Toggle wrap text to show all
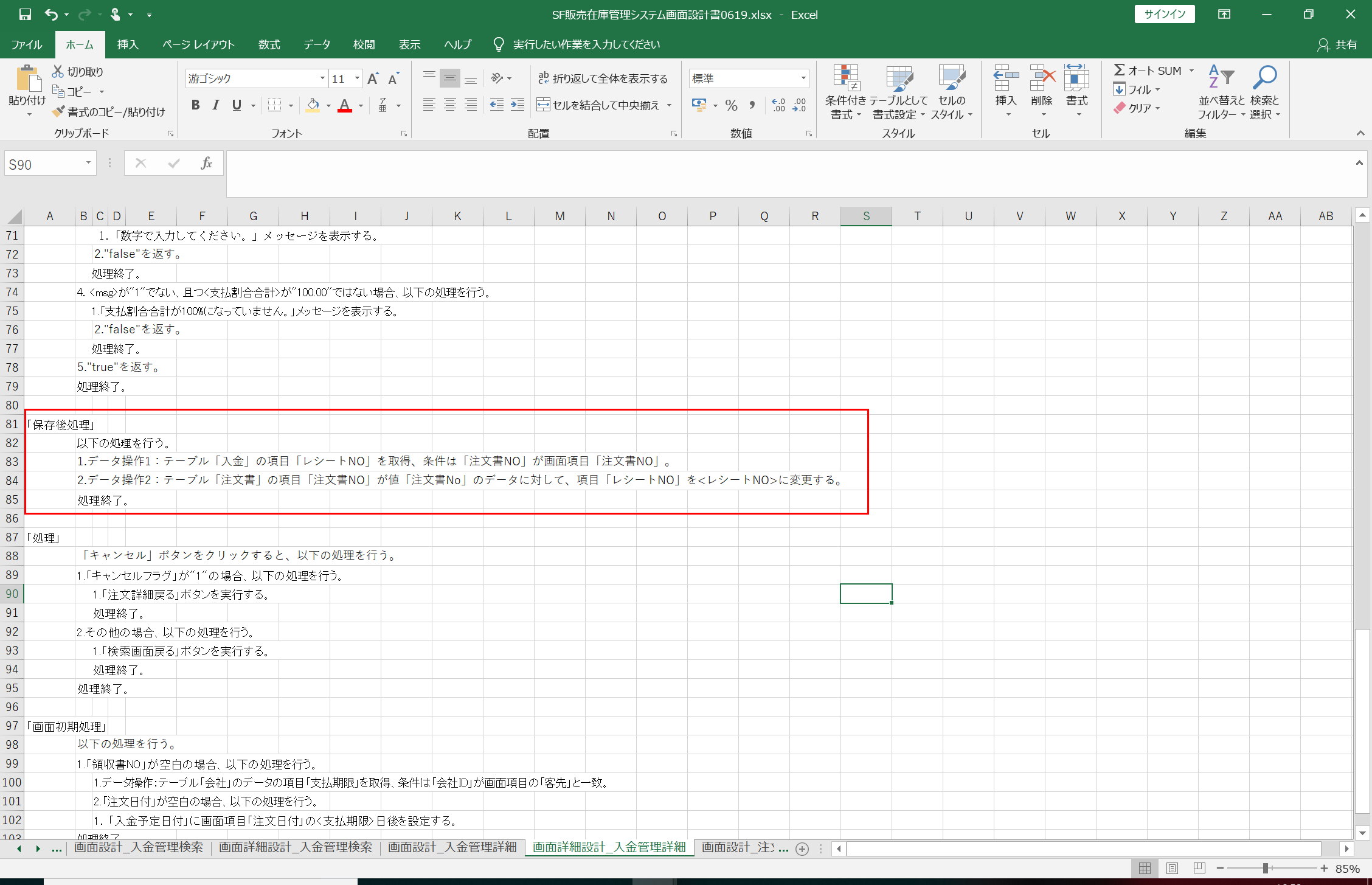Viewport: 1372px width, 885px height. click(603, 78)
